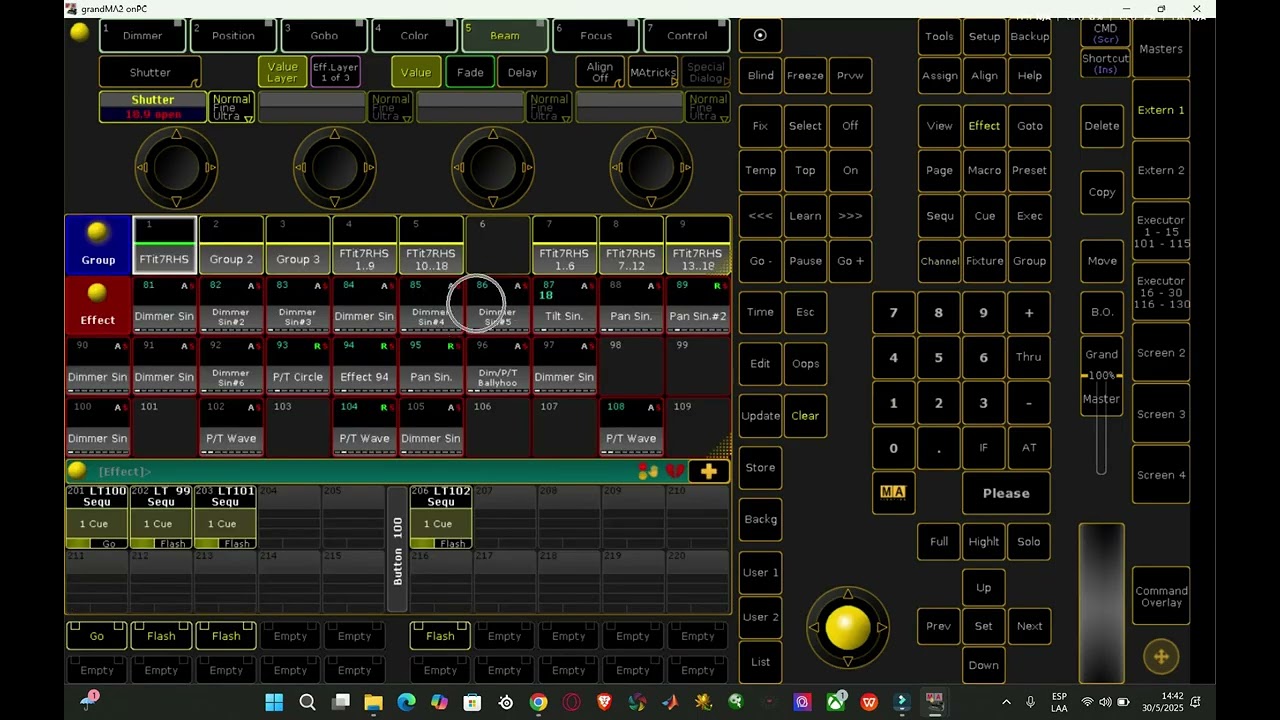This screenshot has width=1280, height=720.
Task: Open the MAtricks menu
Action: (x=653, y=72)
